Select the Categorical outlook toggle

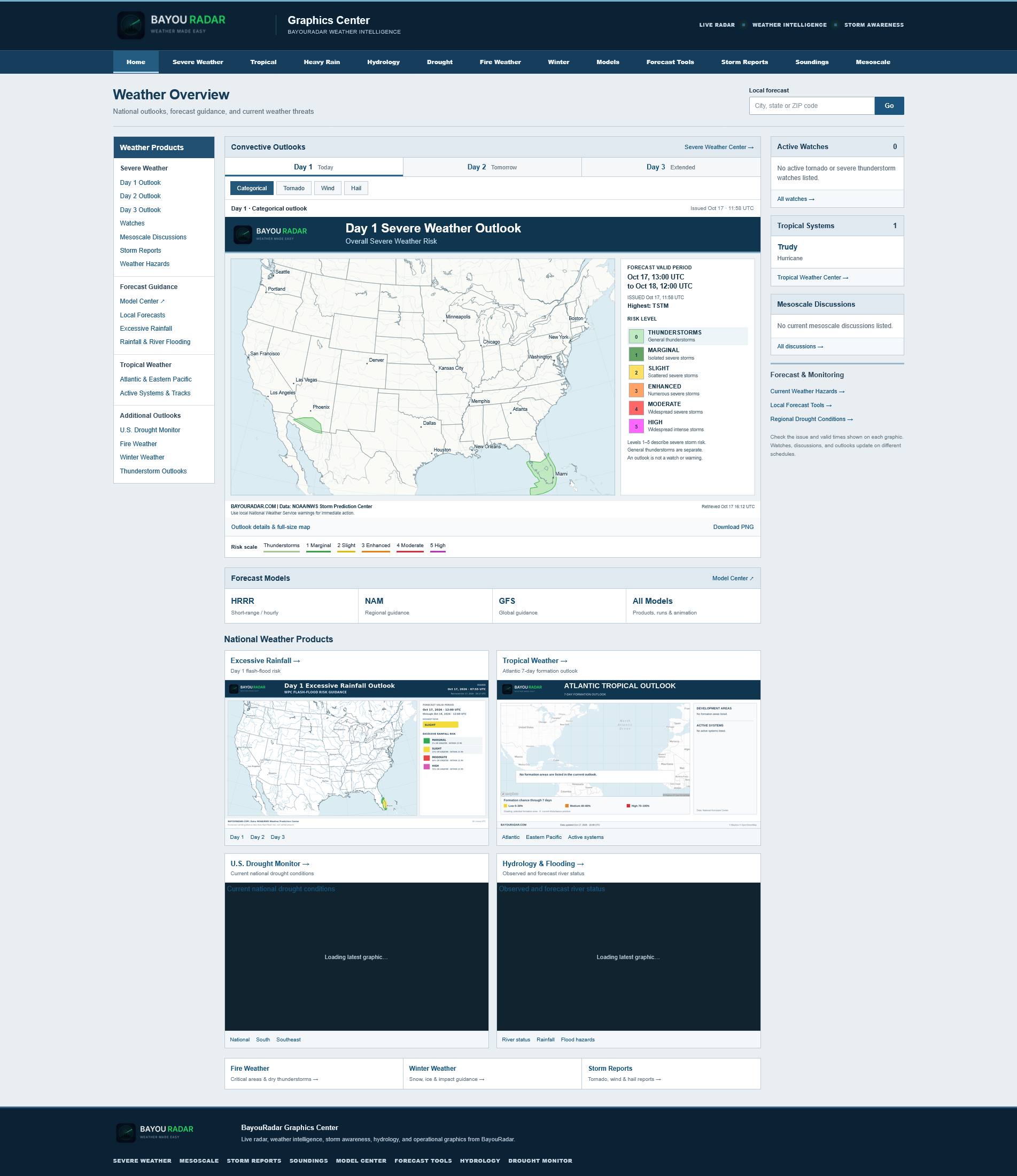tap(252, 188)
